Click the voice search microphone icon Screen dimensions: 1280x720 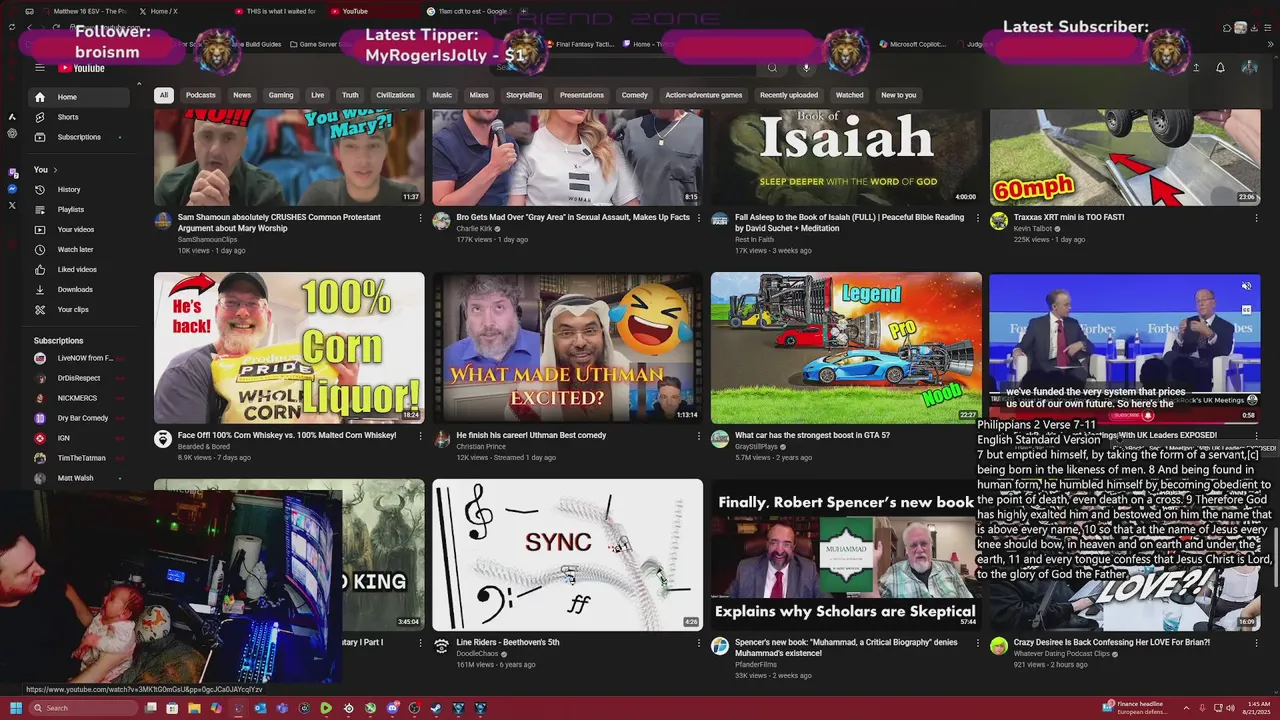pyautogui.click(x=806, y=68)
